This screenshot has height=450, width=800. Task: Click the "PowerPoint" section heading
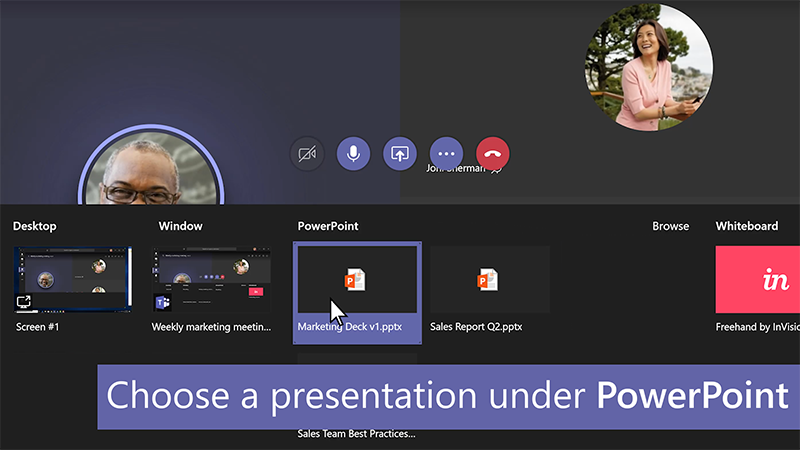tap(328, 226)
